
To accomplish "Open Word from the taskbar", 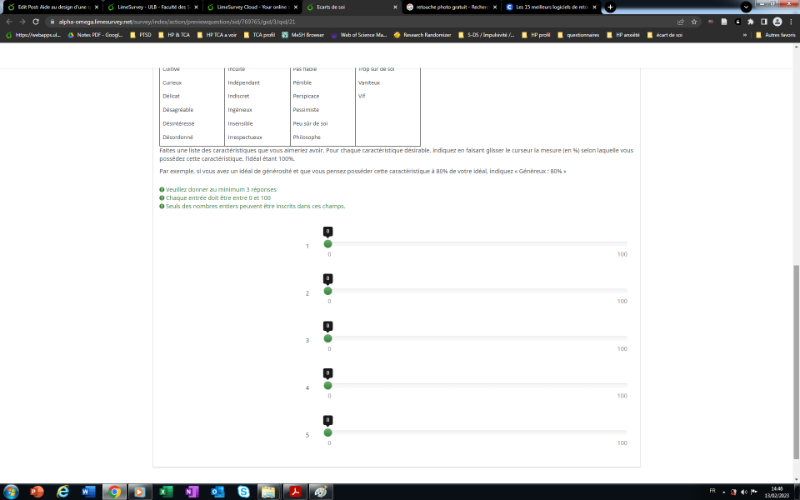I will [x=87, y=491].
